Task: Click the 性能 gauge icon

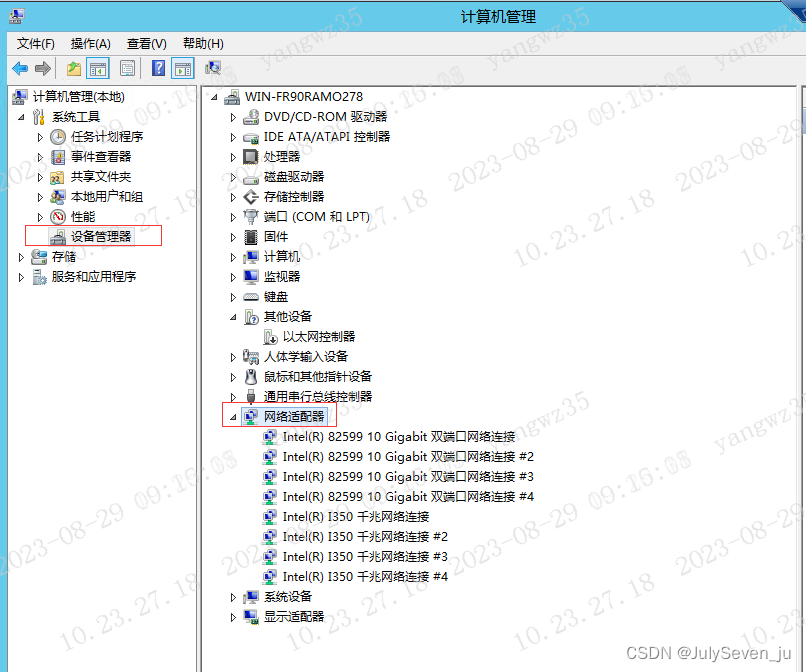Action: (58, 216)
